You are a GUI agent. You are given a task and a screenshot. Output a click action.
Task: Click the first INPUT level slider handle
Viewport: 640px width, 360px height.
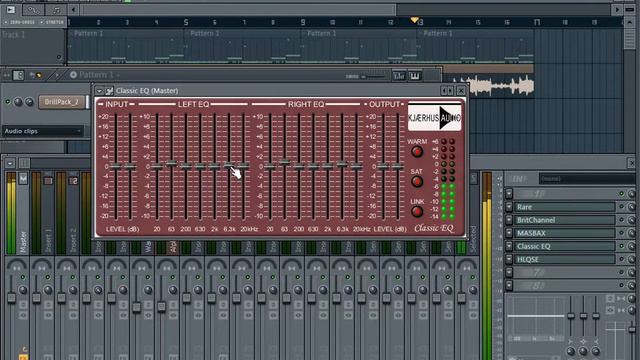point(116,166)
